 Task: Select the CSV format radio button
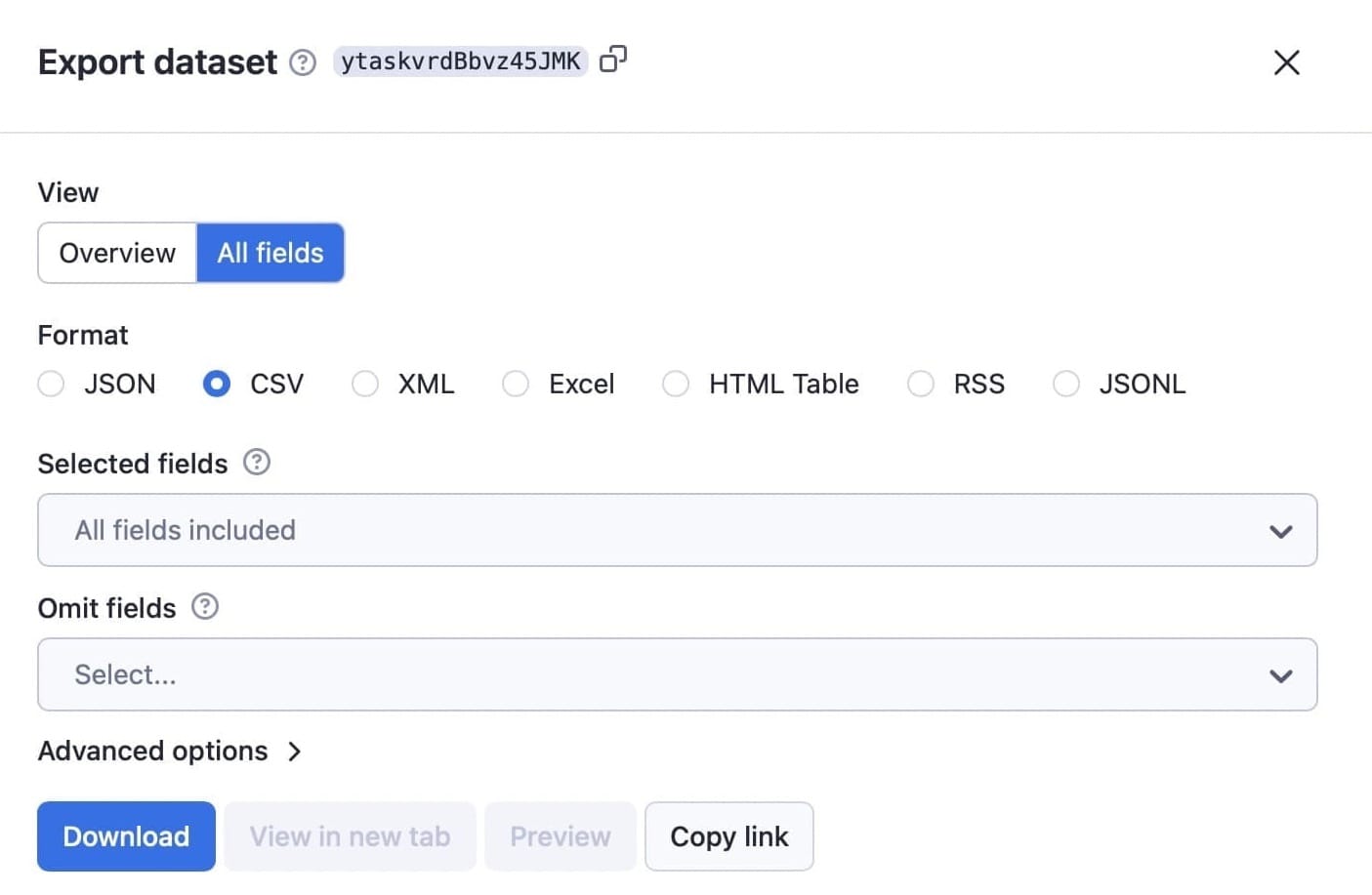[216, 384]
